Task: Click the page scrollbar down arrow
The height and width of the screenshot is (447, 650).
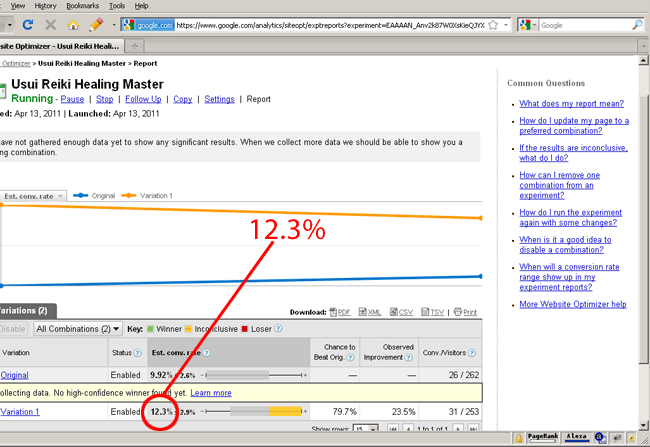Action: coord(642,421)
